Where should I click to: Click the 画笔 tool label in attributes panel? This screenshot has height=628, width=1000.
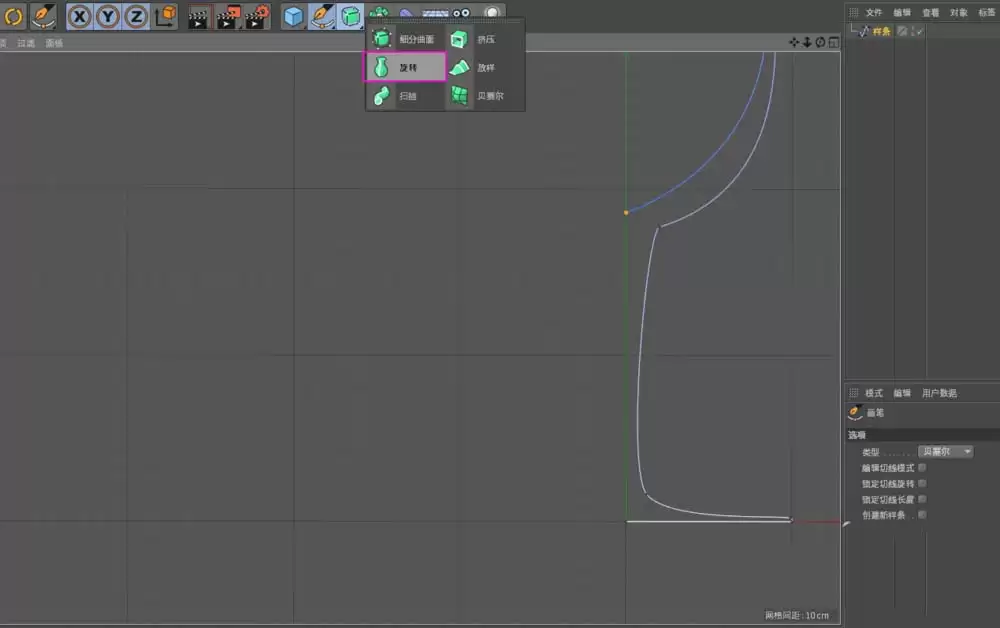[x=874, y=412]
